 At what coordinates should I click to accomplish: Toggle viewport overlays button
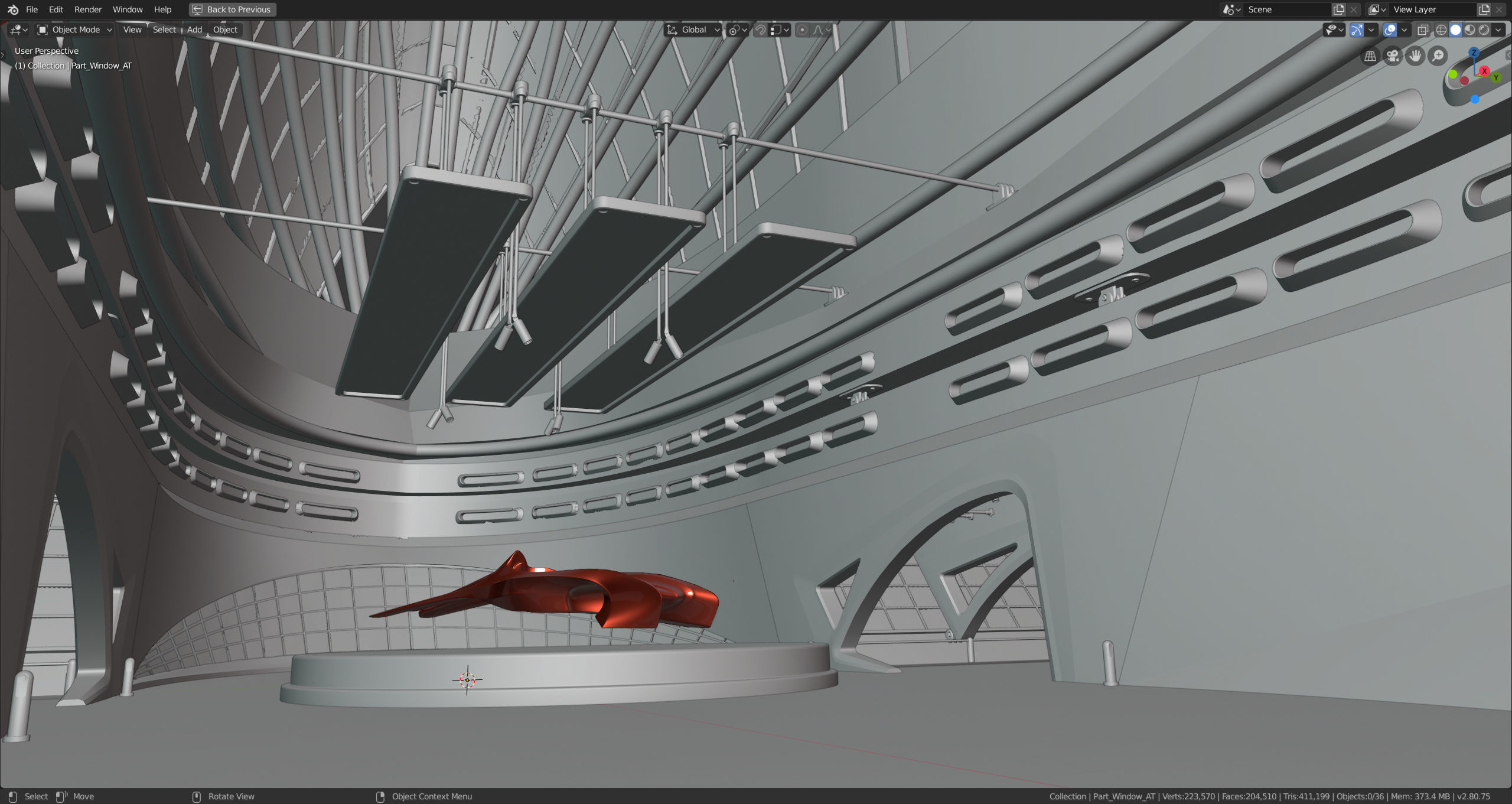click(x=1390, y=30)
